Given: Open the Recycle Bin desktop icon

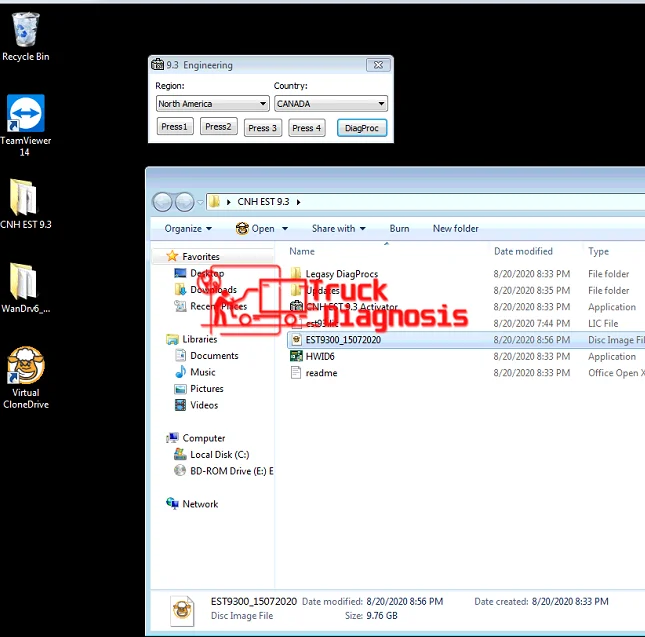Looking at the screenshot, I should pos(26,37).
